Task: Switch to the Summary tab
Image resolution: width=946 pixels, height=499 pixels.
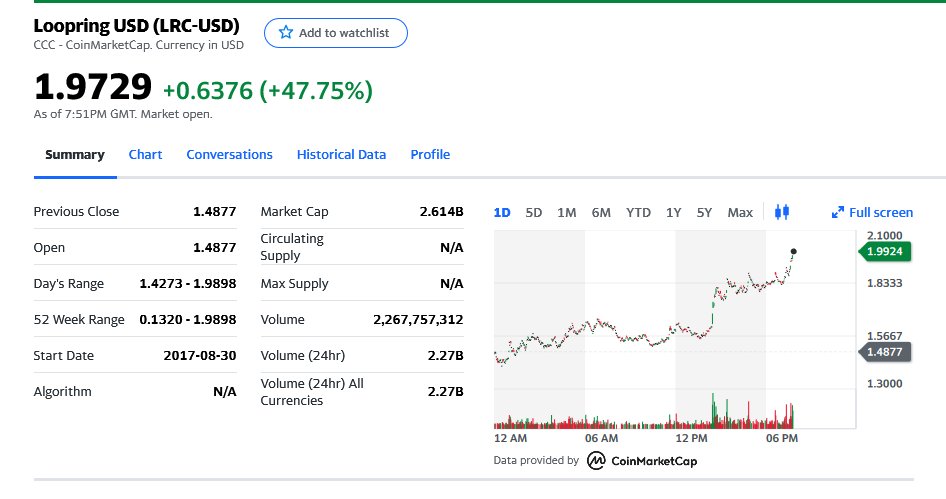Action: tap(75, 154)
